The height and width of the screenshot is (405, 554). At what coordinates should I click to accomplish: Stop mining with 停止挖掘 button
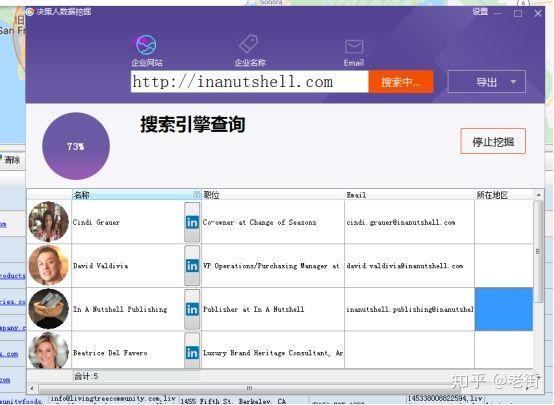click(493, 141)
